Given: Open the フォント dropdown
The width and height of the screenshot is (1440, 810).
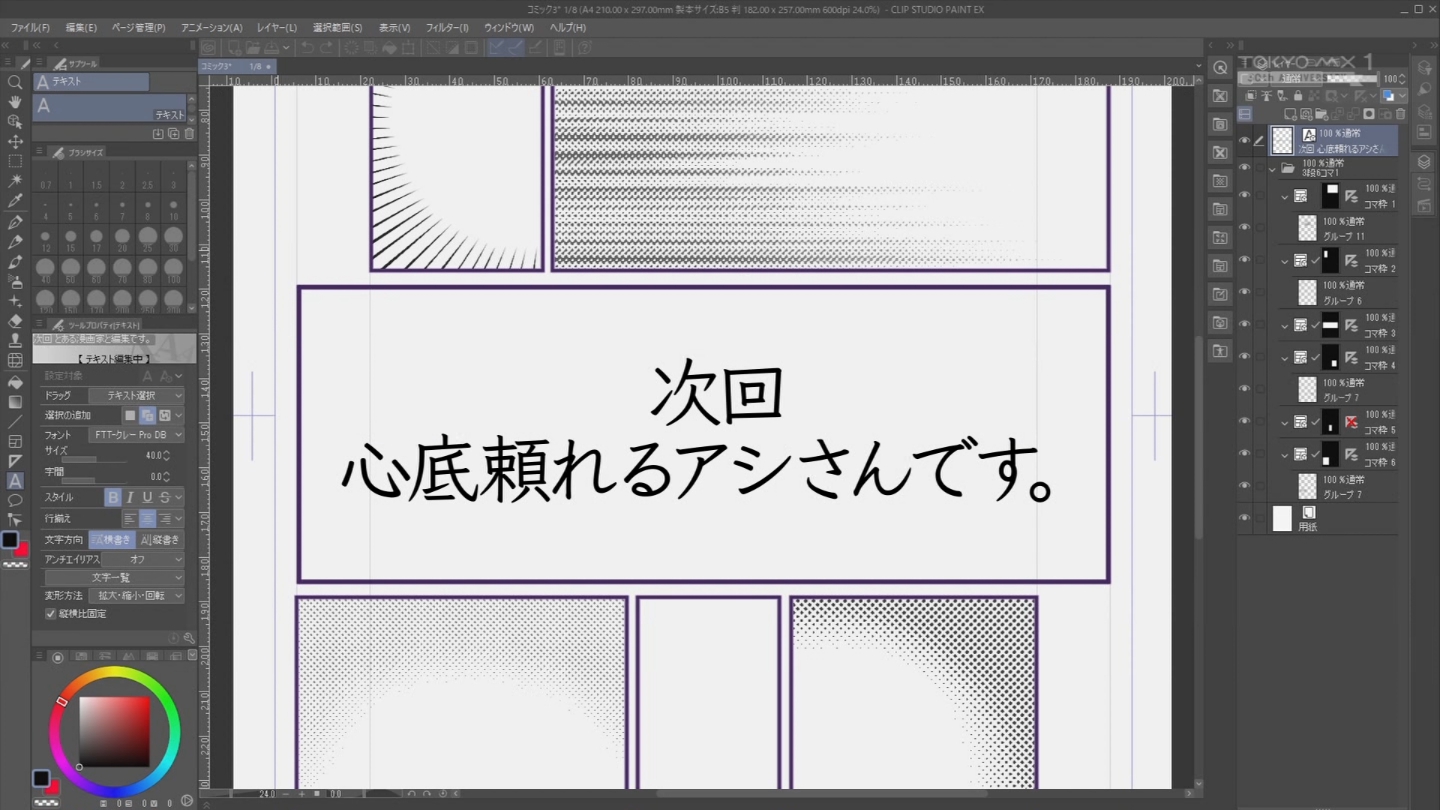Looking at the screenshot, I should pyautogui.click(x=136, y=435).
